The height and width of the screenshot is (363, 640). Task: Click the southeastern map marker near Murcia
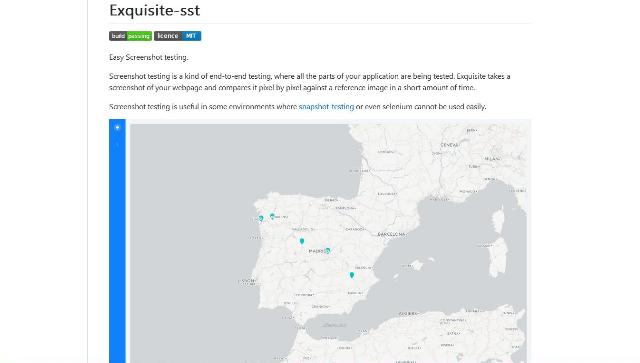point(352,275)
